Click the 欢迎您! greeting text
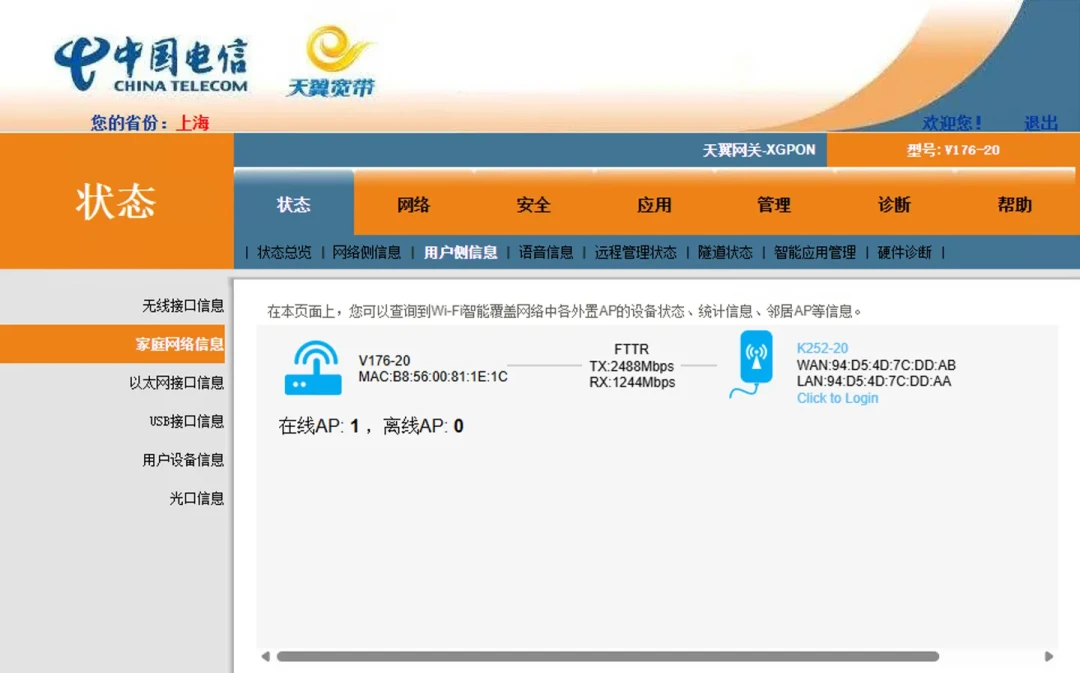 click(x=952, y=123)
